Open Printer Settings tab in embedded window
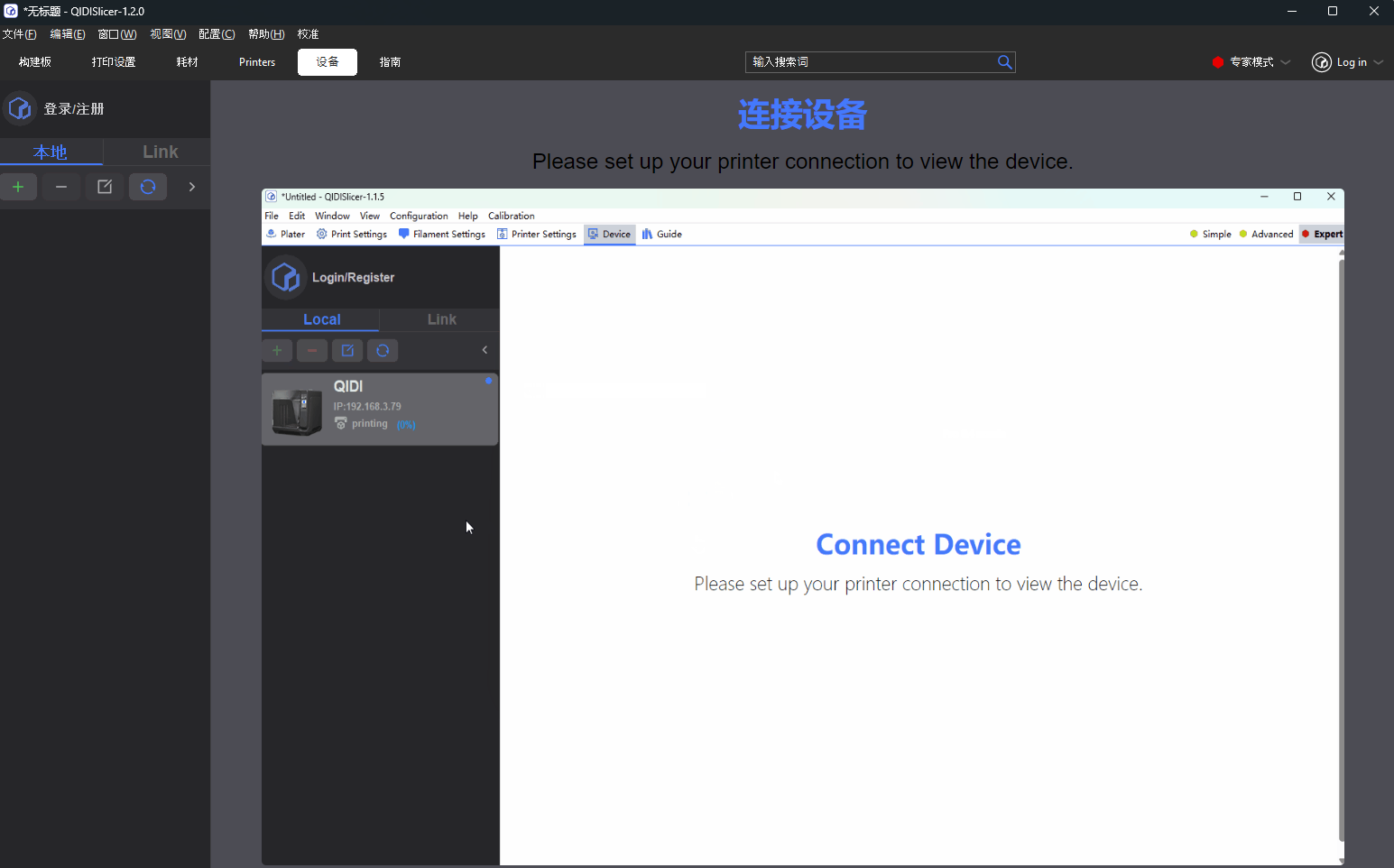Image resolution: width=1394 pixels, height=868 pixels. point(537,234)
